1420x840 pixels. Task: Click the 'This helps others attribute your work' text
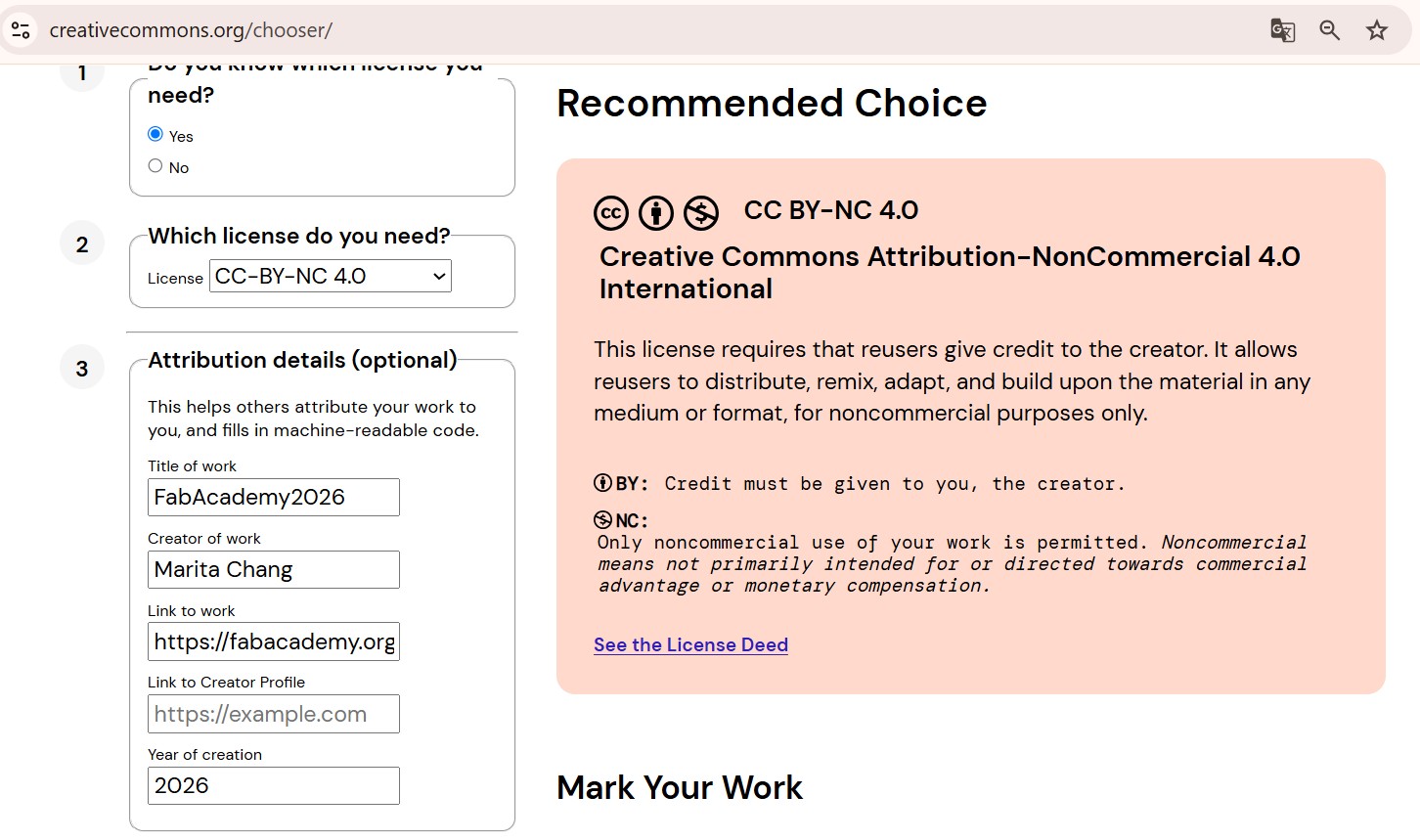click(x=313, y=419)
